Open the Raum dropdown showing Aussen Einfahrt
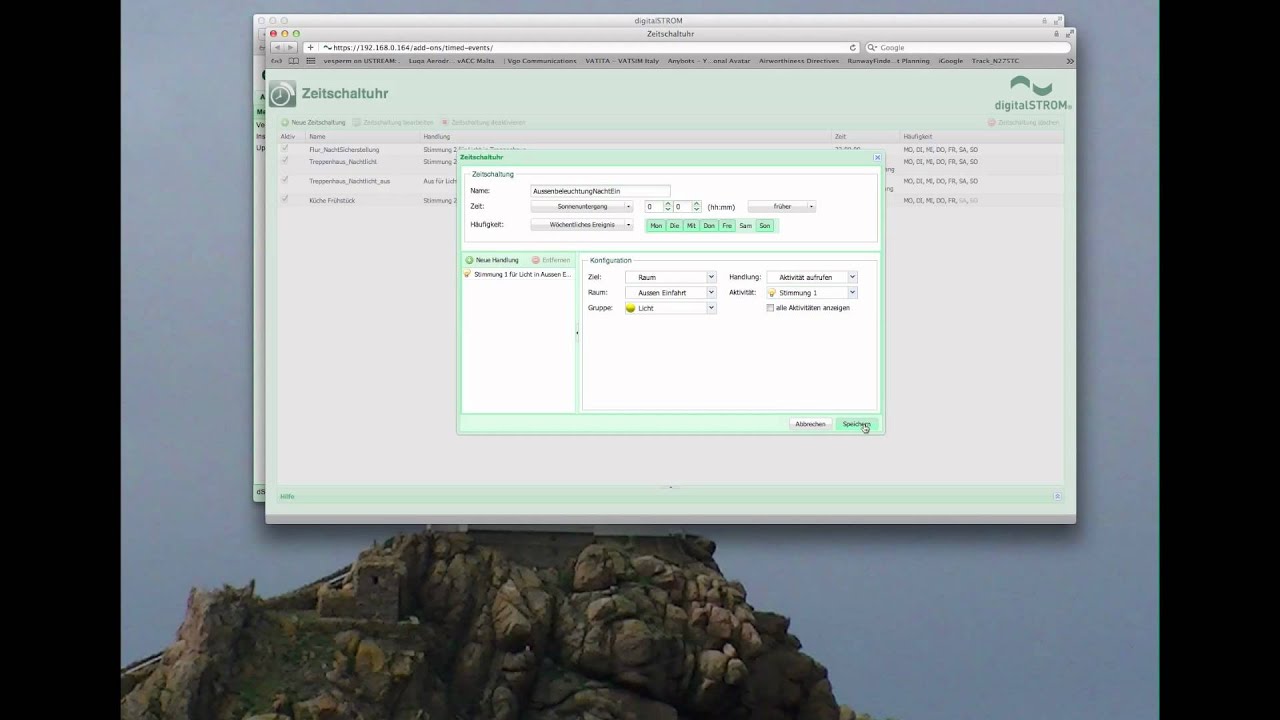Image resolution: width=1280 pixels, height=720 pixels. (x=671, y=293)
